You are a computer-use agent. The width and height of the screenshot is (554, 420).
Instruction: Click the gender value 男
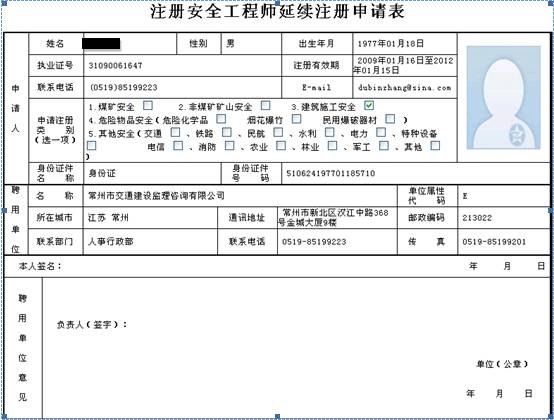230,43
